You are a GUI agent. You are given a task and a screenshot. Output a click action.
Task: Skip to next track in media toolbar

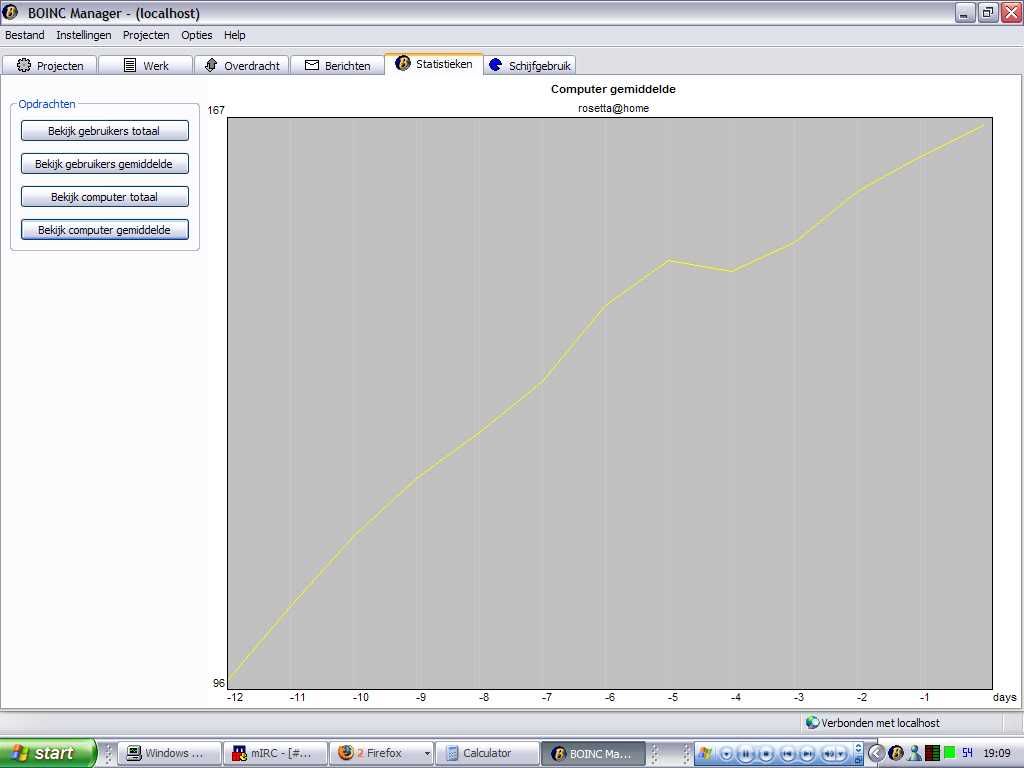click(807, 754)
